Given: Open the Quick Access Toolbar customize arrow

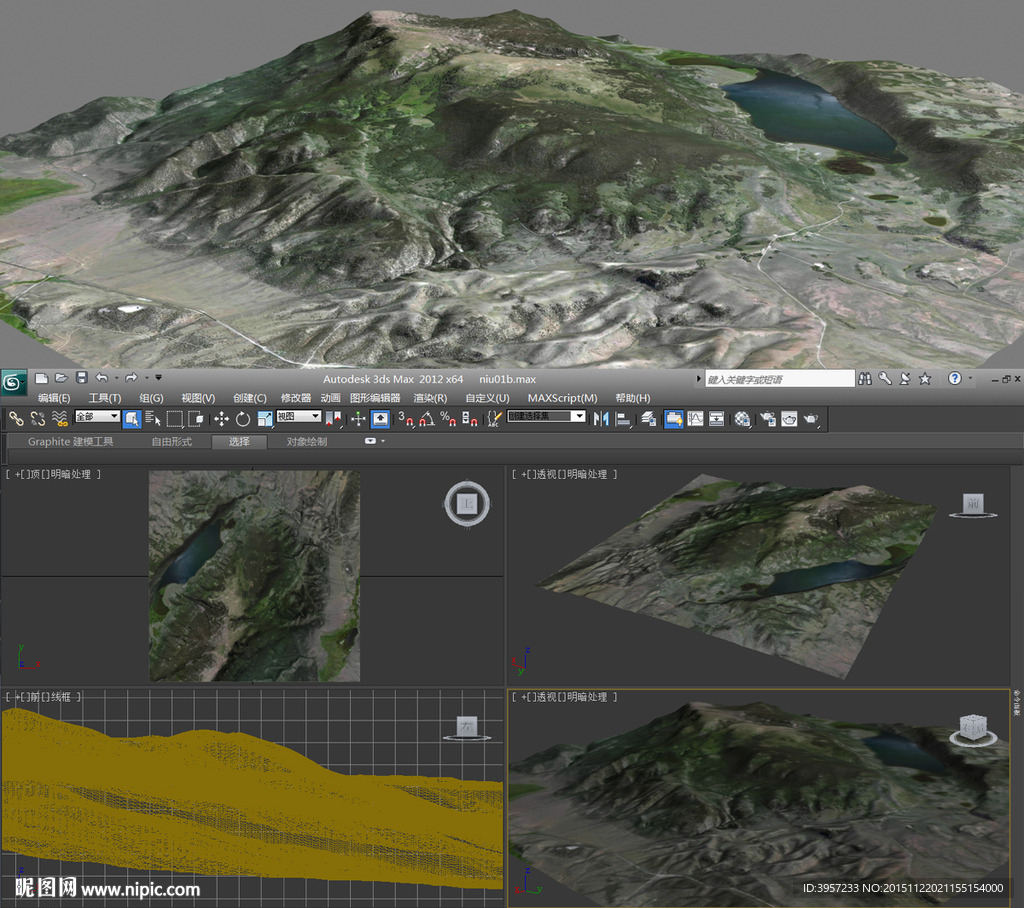Looking at the screenshot, I should (159, 378).
